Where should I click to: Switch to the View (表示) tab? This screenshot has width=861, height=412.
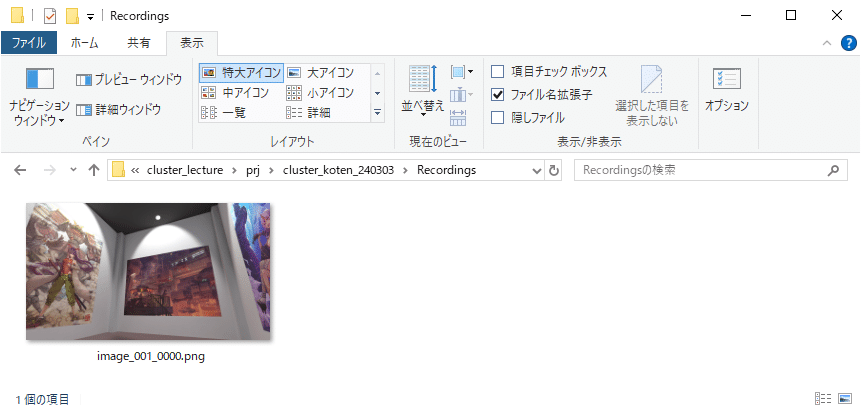pos(192,43)
